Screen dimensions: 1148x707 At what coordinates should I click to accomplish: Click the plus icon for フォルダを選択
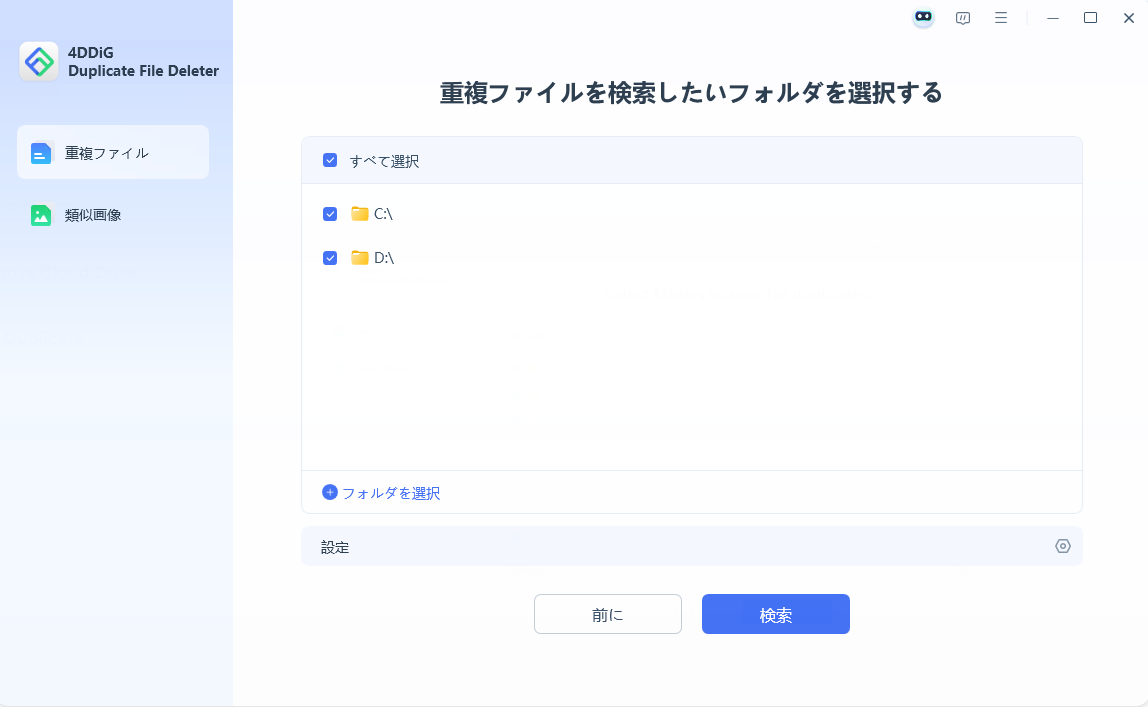tap(329, 493)
